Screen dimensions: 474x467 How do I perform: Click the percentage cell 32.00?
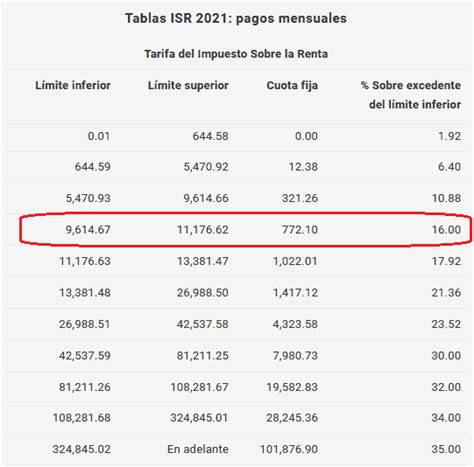[x=446, y=387]
